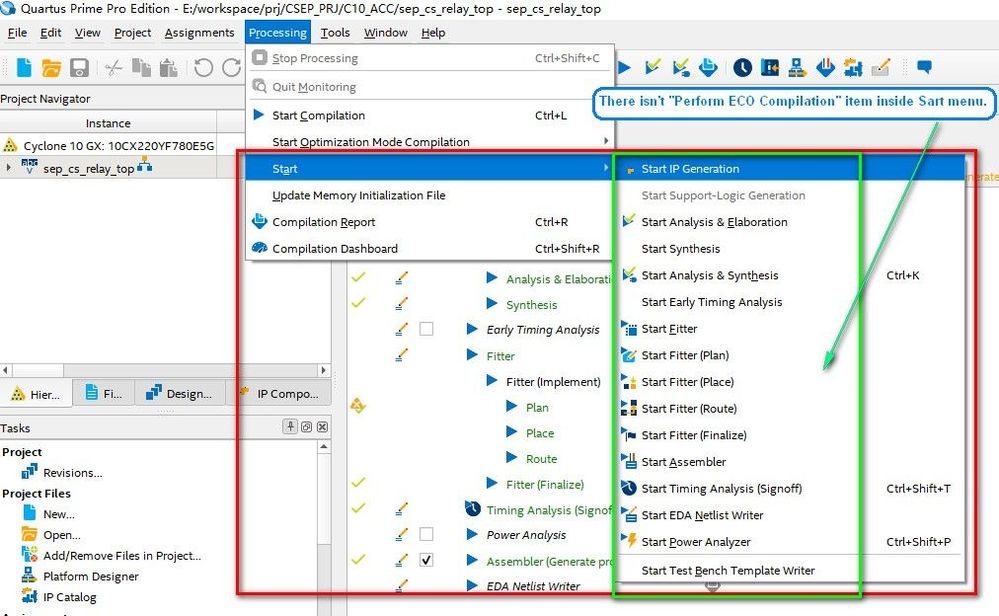Image resolution: width=999 pixels, height=616 pixels.
Task: Click Project Navigator scroll right arrow
Action: tap(323, 370)
